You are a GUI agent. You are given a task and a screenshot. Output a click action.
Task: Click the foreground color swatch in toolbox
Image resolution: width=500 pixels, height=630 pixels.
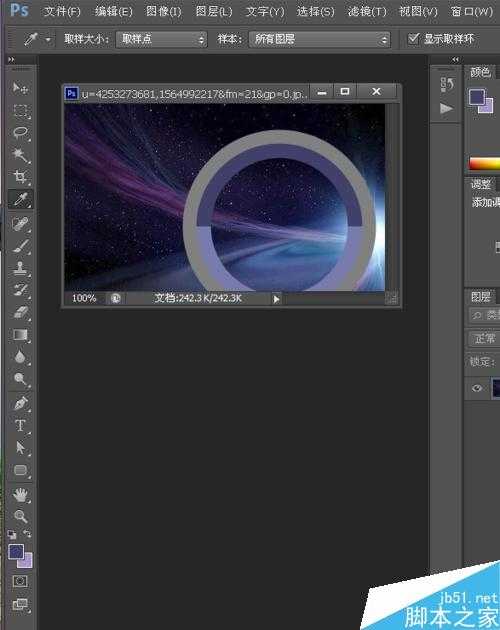tap(16, 552)
